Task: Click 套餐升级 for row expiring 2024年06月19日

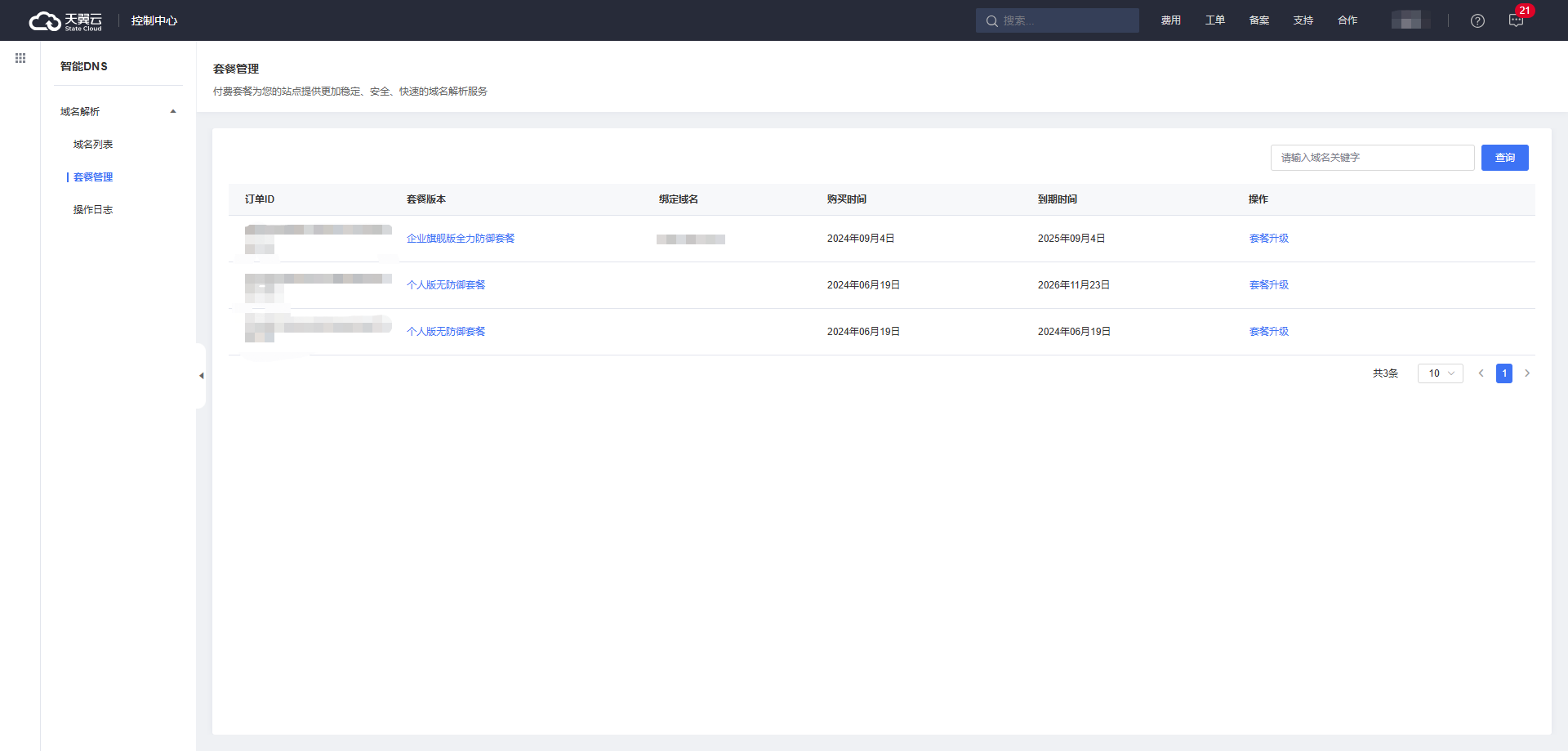Action: click(x=1269, y=332)
